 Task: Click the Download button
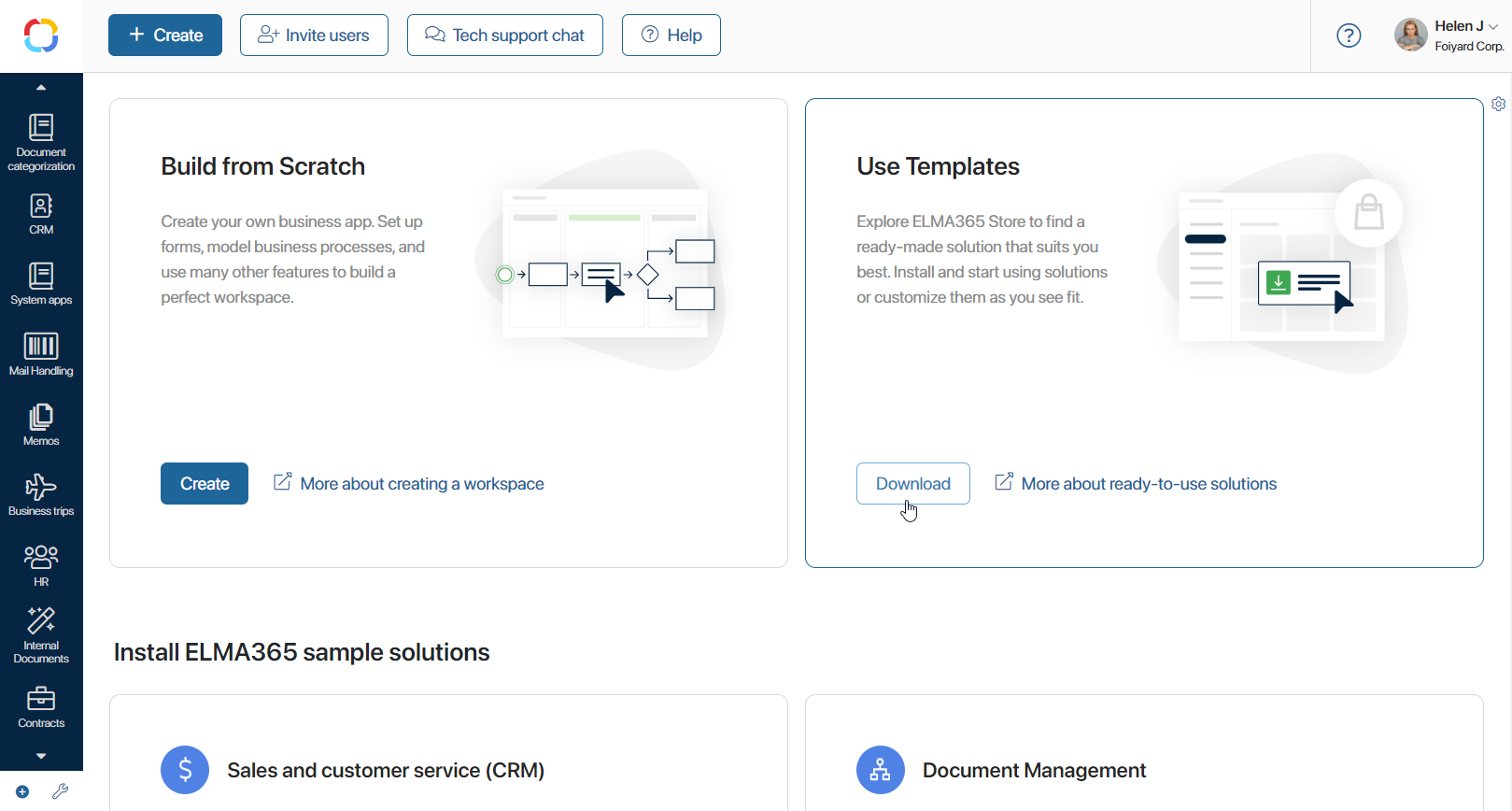(913, 484)
